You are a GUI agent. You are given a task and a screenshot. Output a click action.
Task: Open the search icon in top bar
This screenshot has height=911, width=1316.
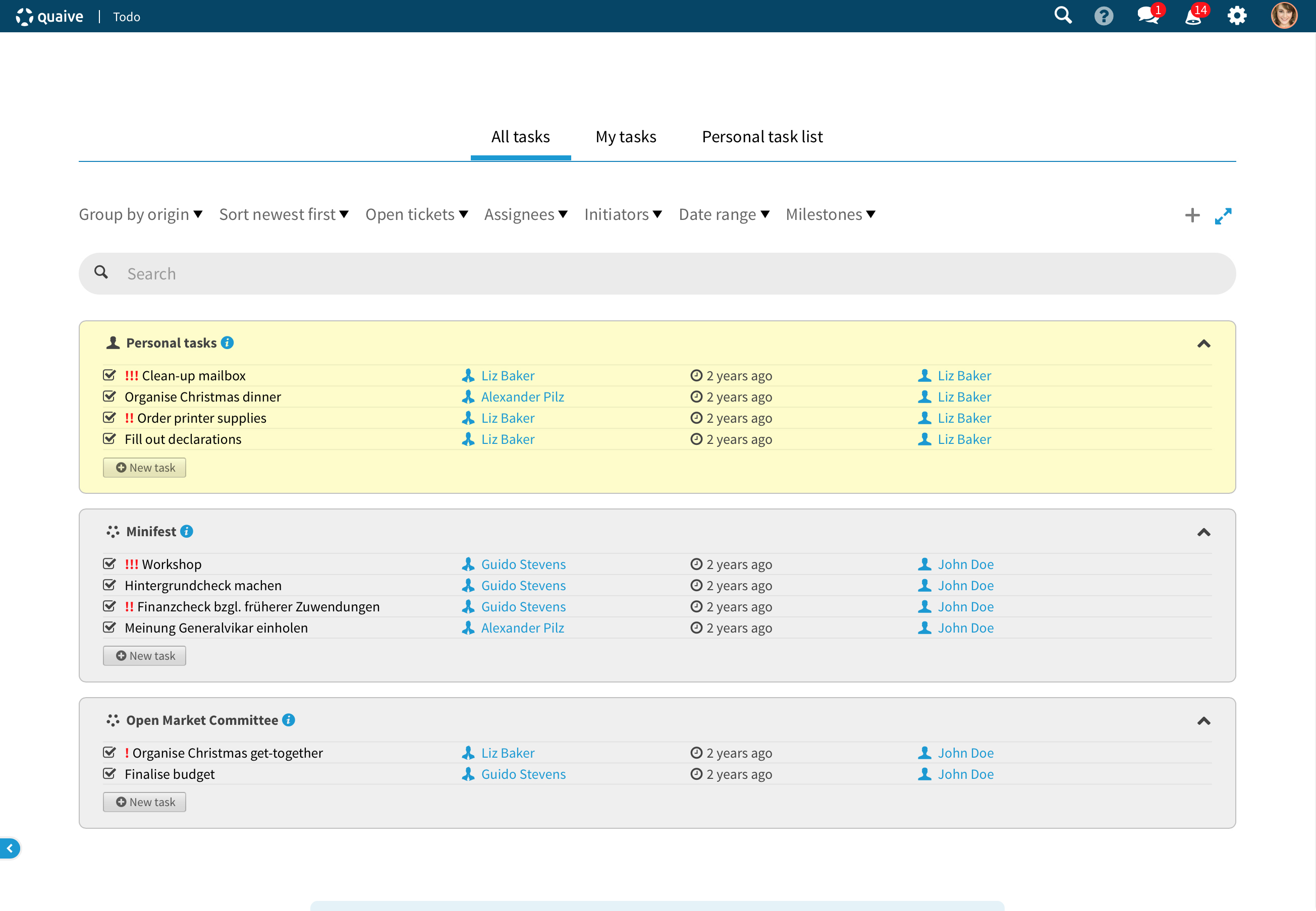click(1063, 16)
